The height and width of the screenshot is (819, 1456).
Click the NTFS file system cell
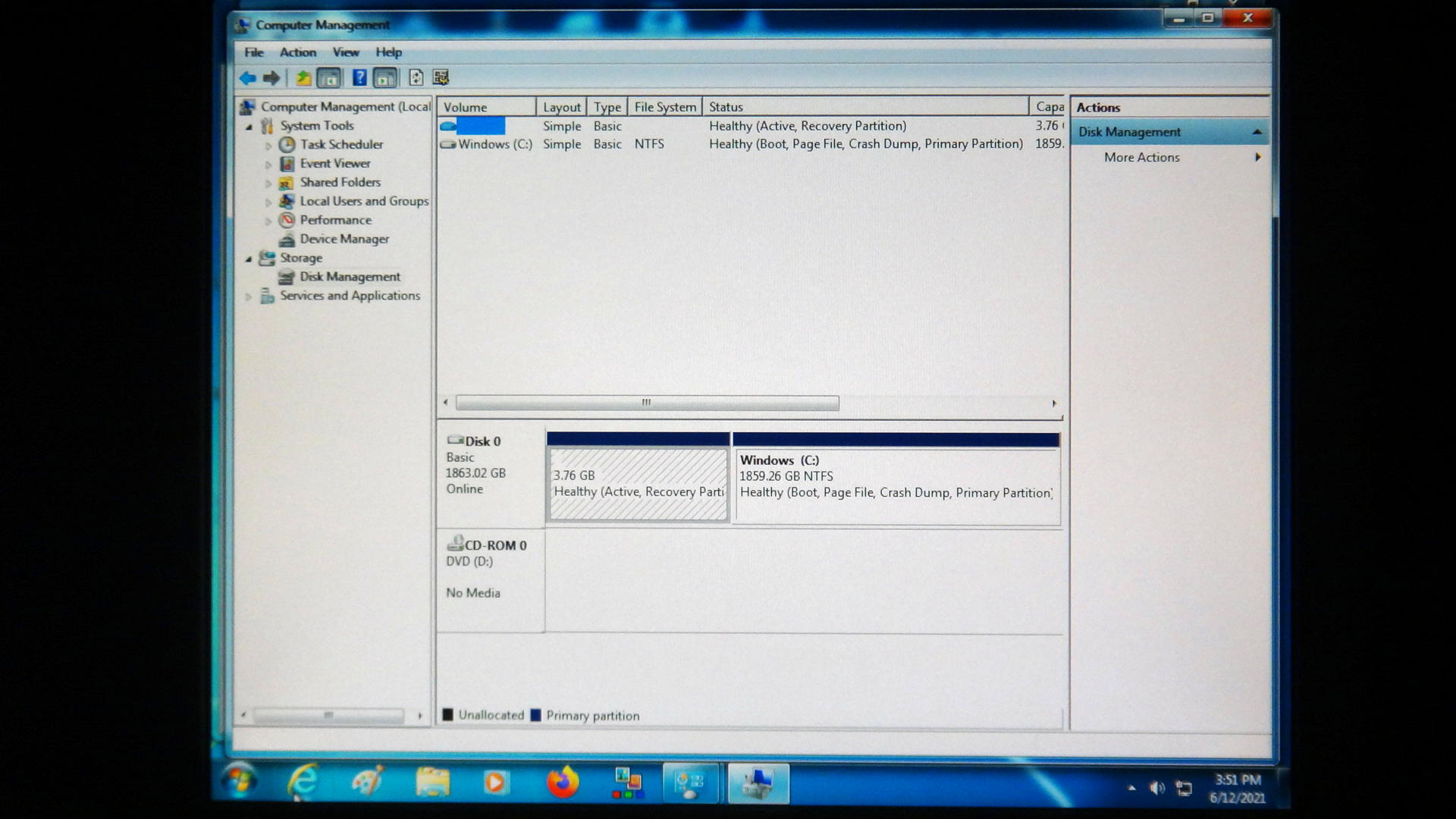(649, 144)
